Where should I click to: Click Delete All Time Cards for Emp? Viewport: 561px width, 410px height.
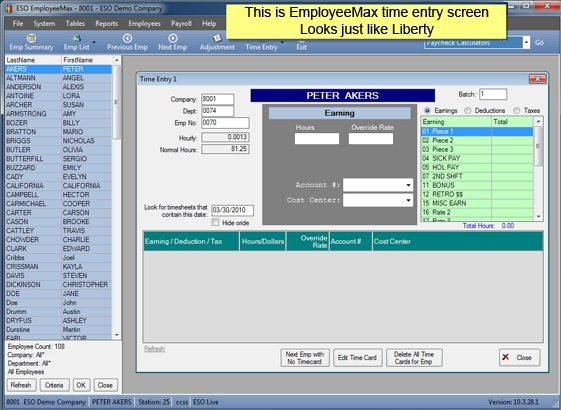tap(414, 358)
